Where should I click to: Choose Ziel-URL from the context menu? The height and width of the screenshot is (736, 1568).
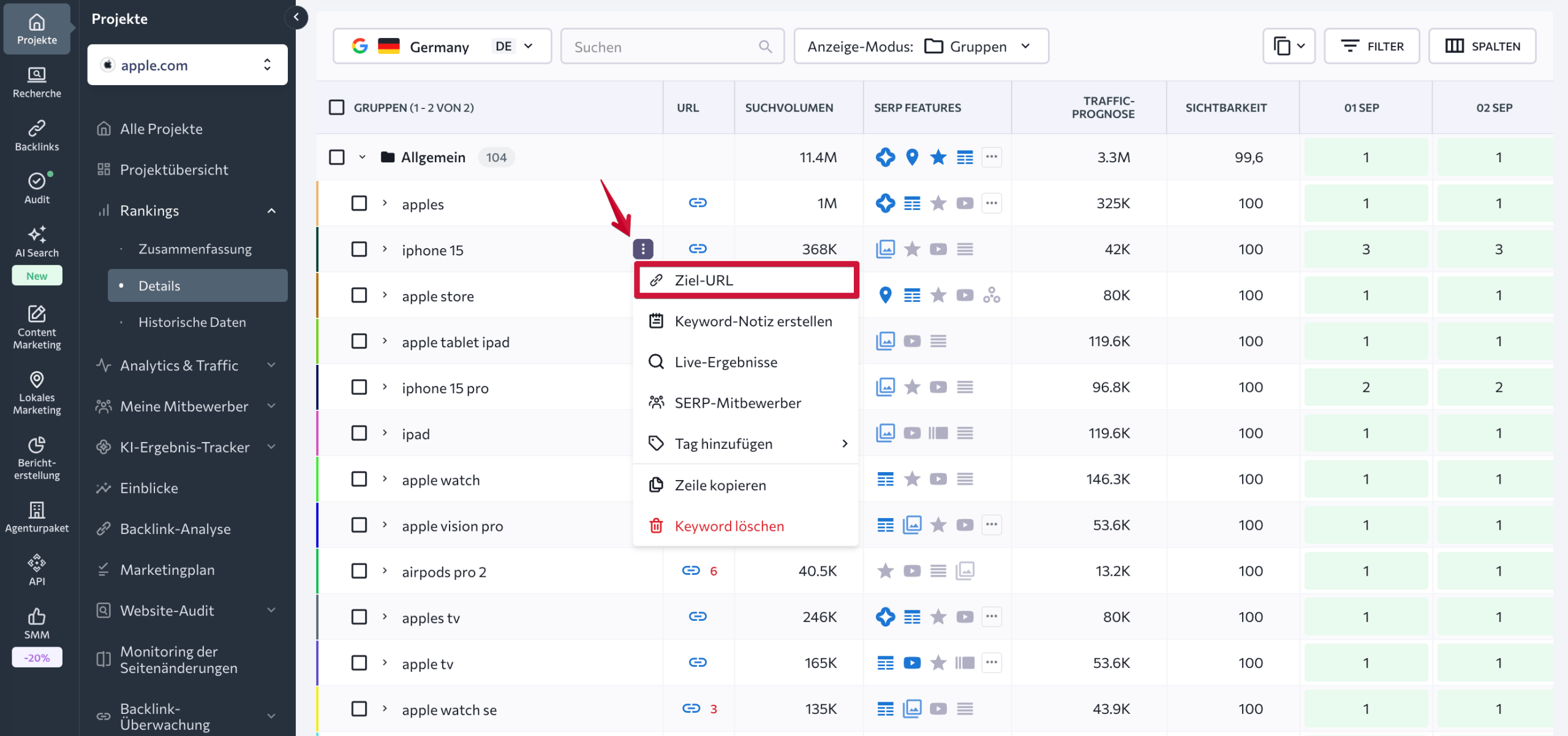point(746,280)
